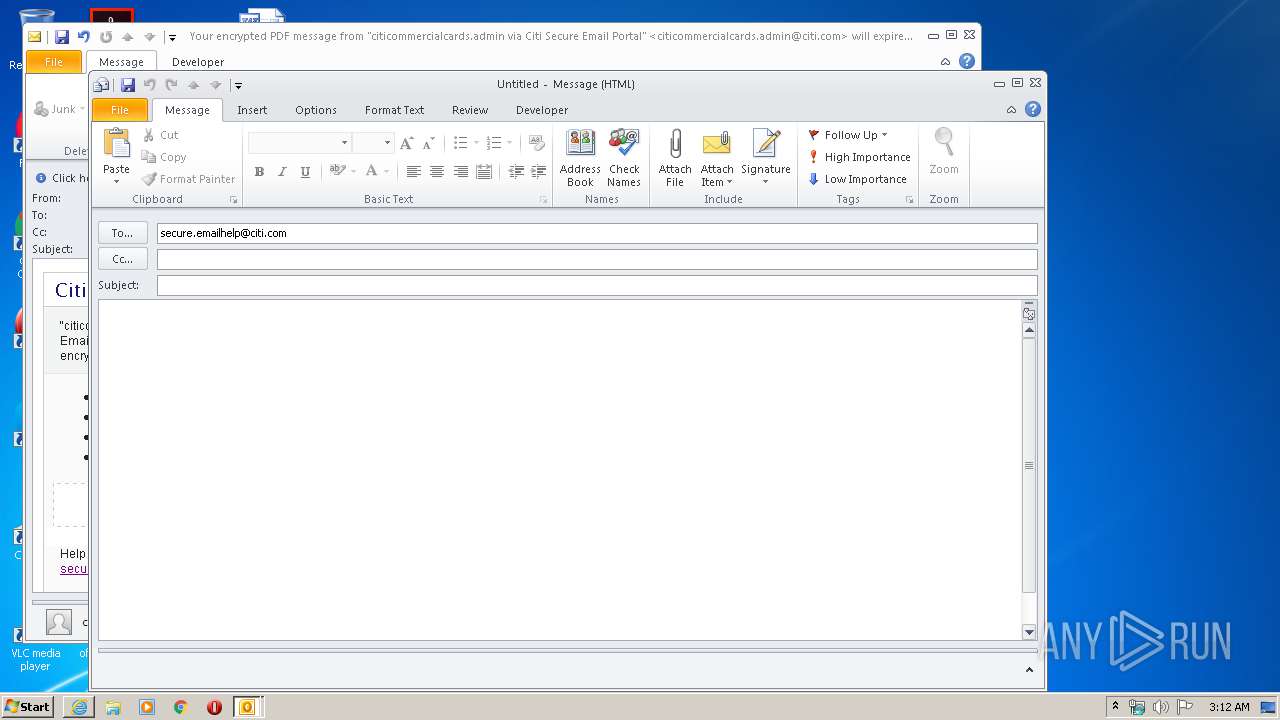Open the Tags dialog launcher
1280x720 pixels.
(x=910, y=200)
